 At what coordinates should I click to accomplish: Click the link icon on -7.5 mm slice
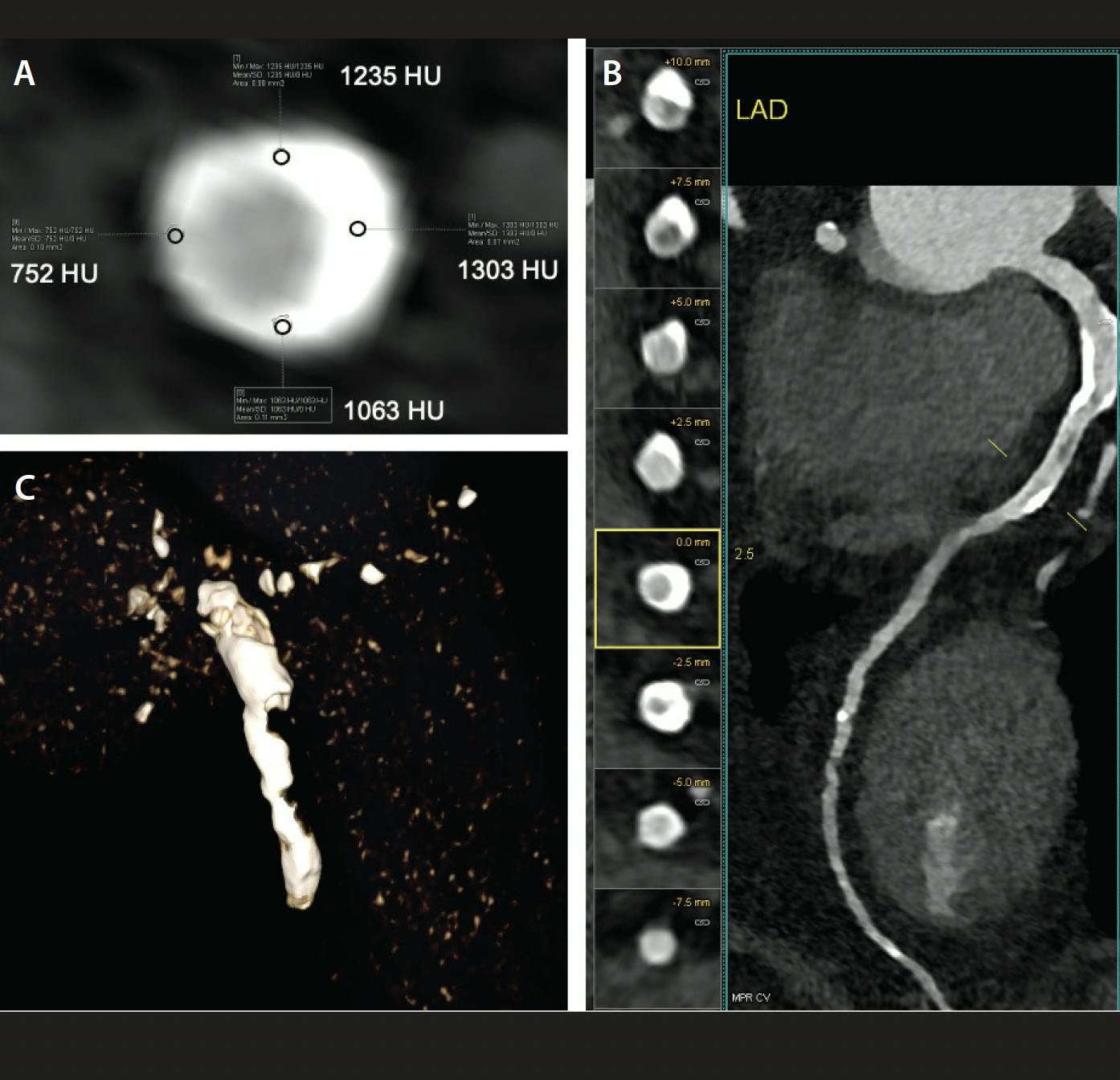pyautogui.click(x=702, y=922)
